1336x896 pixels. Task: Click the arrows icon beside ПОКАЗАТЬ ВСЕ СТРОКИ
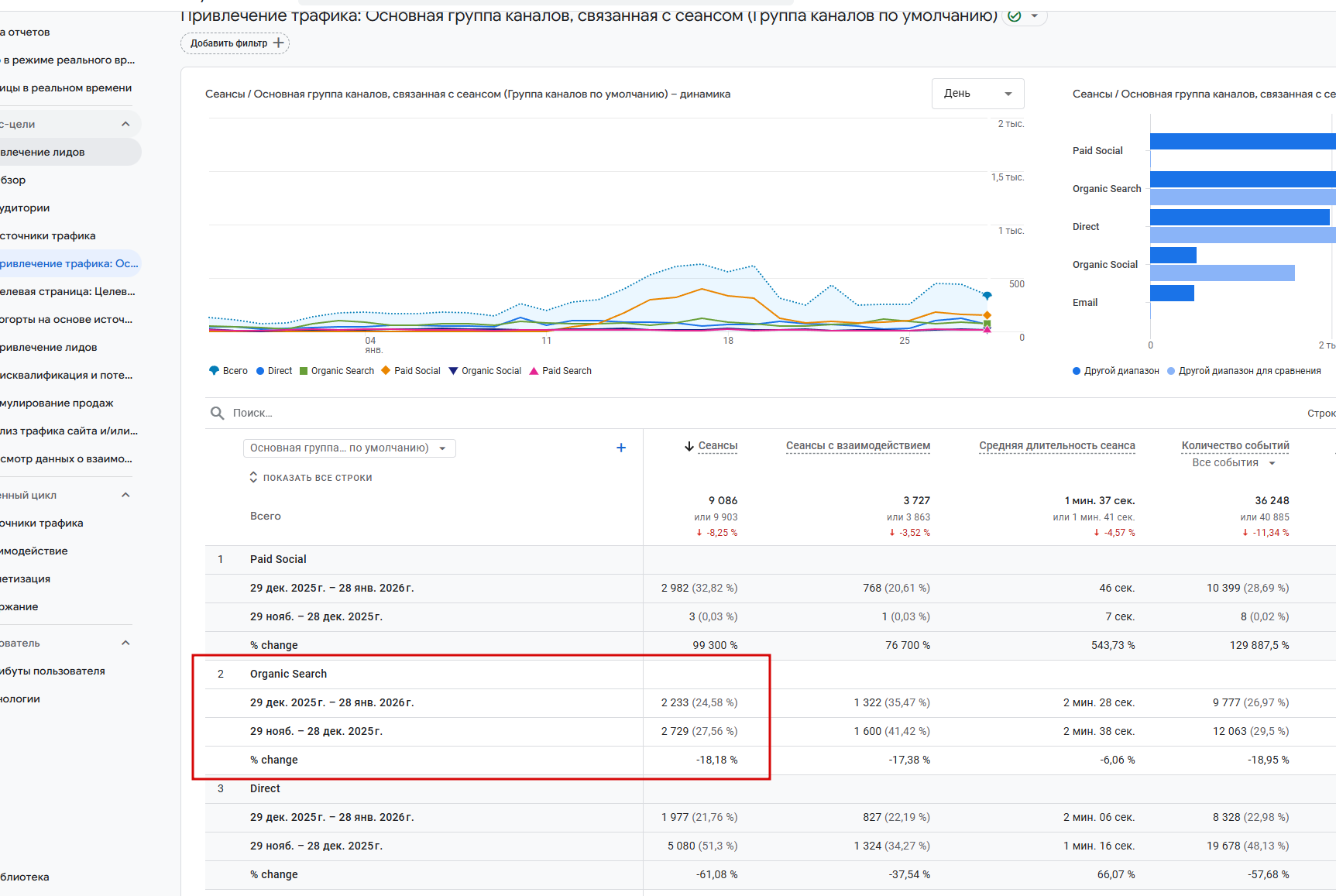coord(253,477)
